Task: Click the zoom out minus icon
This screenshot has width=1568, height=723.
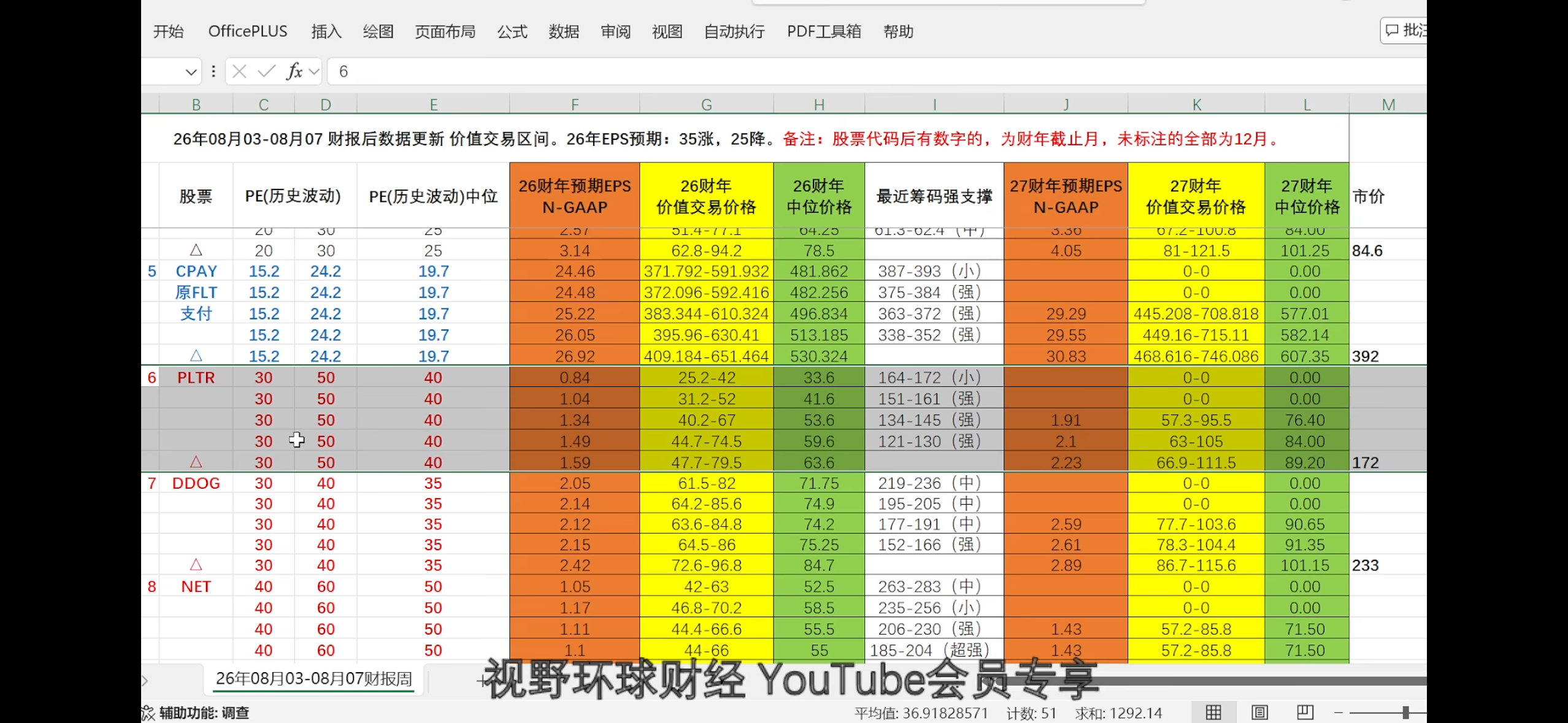Action: coord(1339,713)
